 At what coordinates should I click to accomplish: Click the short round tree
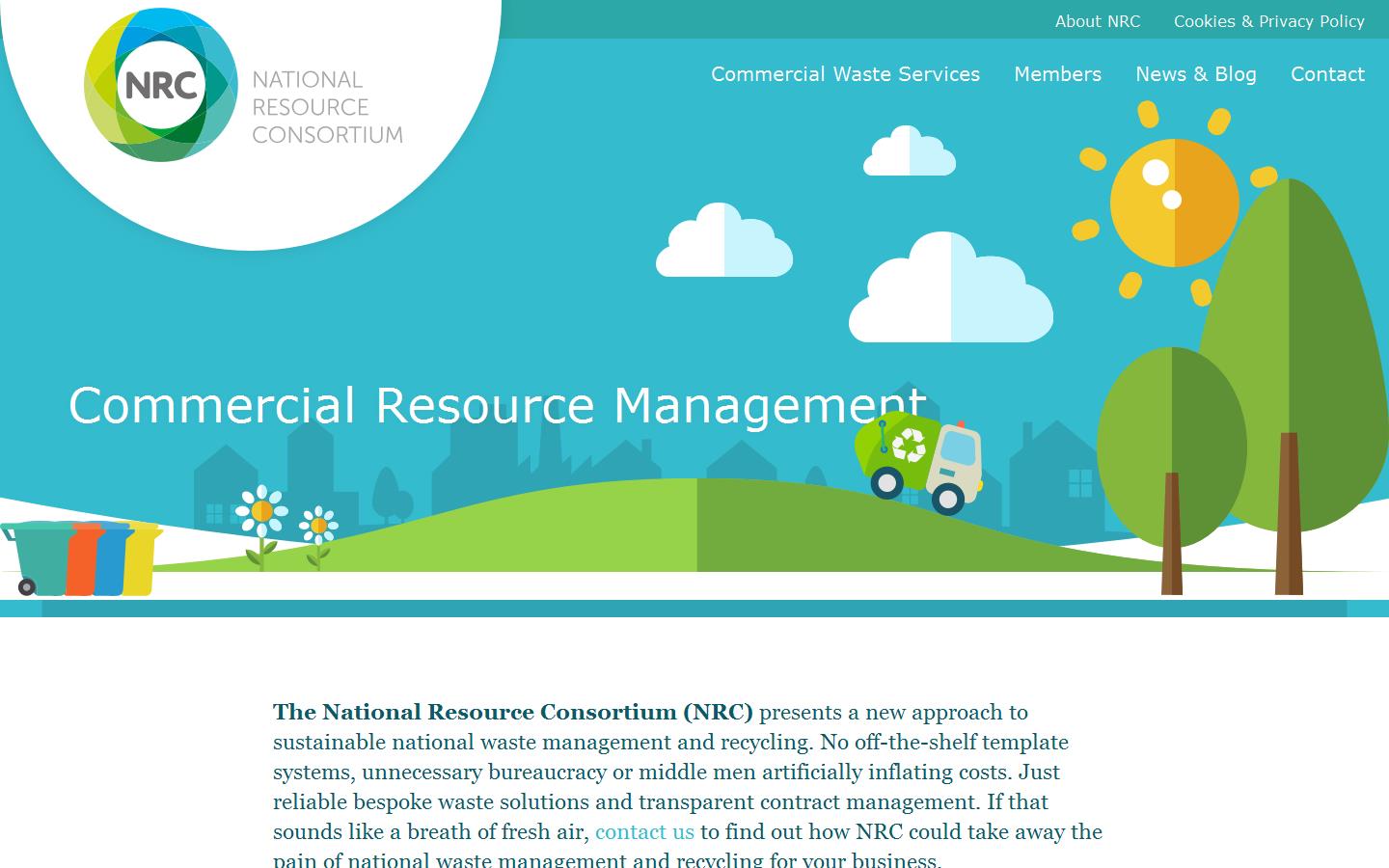point(1171,446)
